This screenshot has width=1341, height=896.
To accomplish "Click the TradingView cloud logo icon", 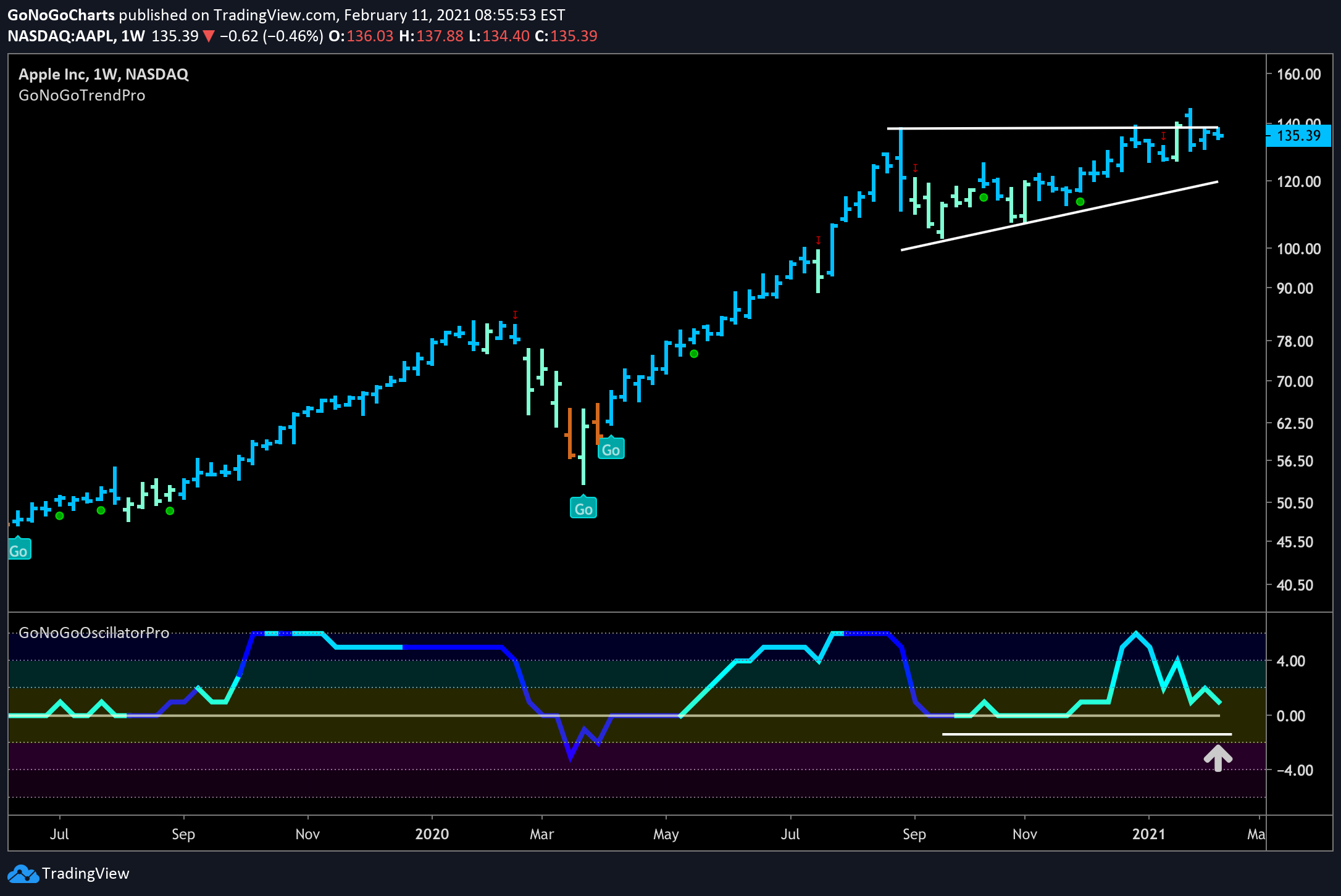I will click(x=23, y=874).
